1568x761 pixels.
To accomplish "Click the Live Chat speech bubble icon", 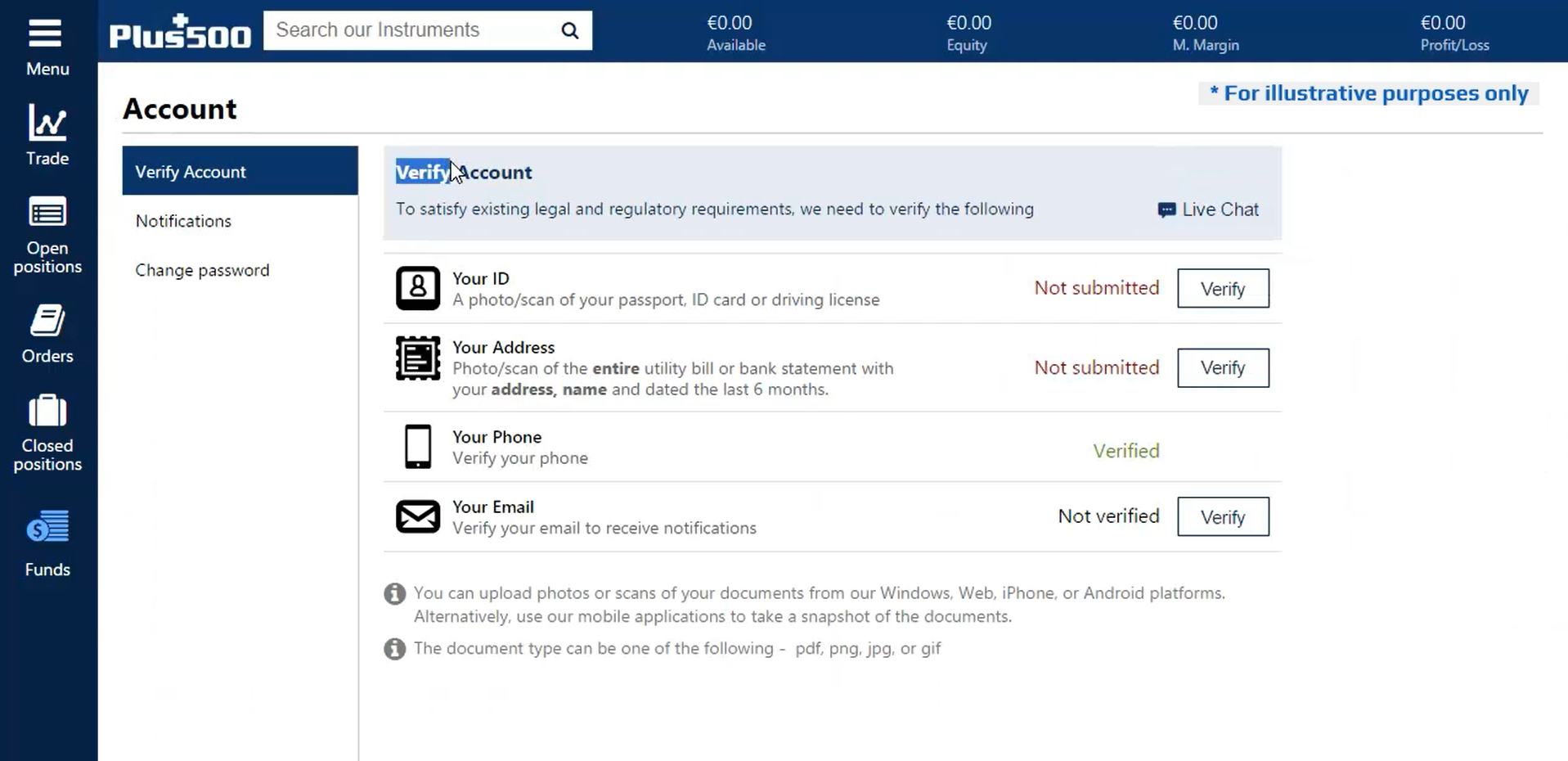I will pyautogui.click(x=1167, y=210).
